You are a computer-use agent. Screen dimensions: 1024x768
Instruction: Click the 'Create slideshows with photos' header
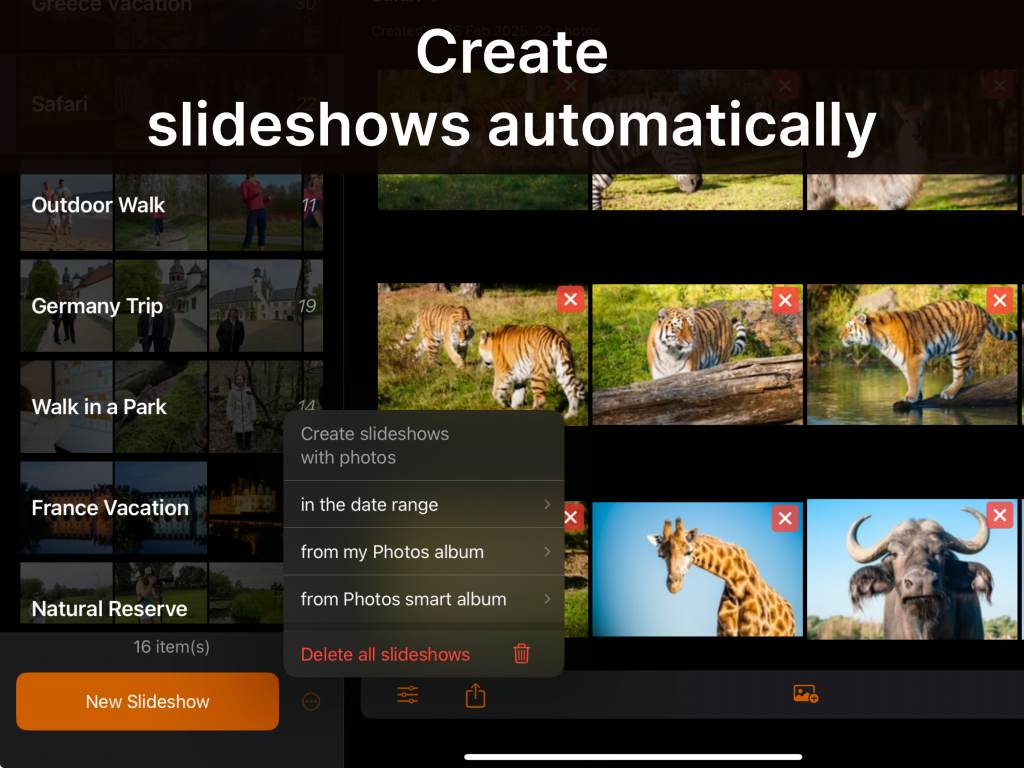pos(375,445)
